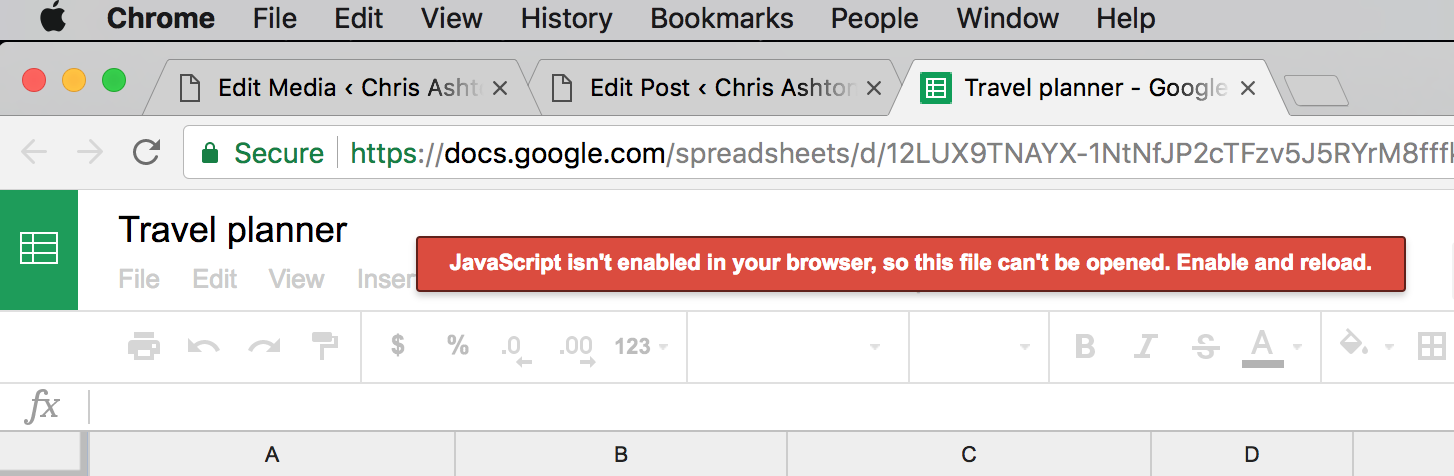Open the text color picker
1454x476 pixels.
tap(1271, 348)
